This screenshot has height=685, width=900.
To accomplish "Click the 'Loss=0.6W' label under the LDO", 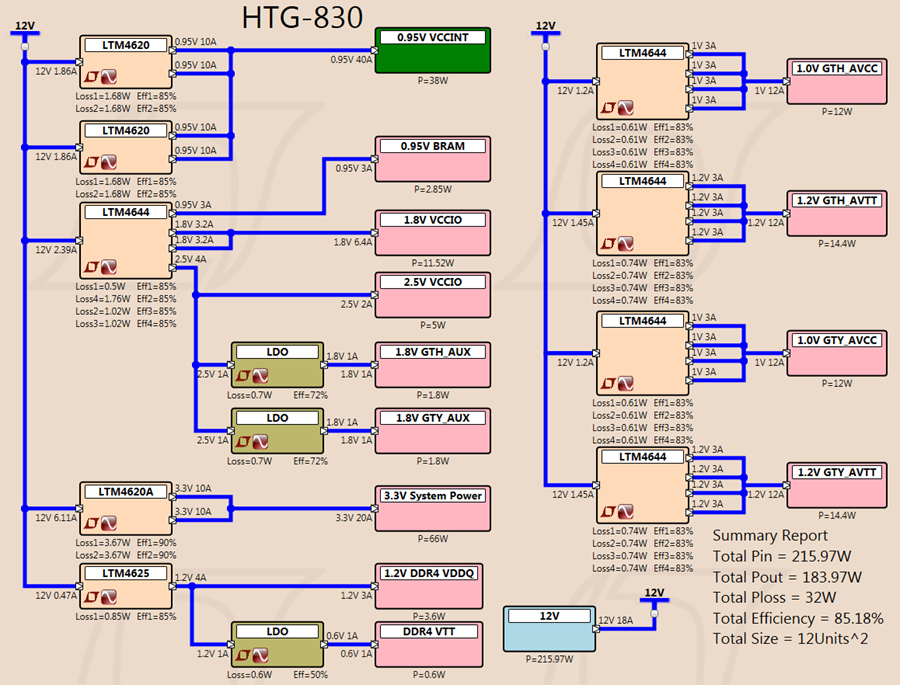I will (x=249, y=675).
